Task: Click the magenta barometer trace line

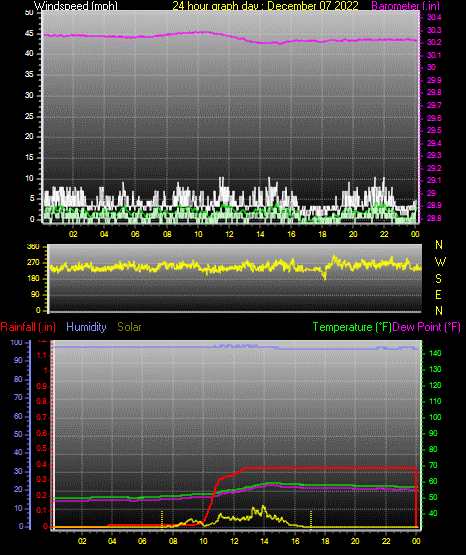Action: tap(230, 36)
